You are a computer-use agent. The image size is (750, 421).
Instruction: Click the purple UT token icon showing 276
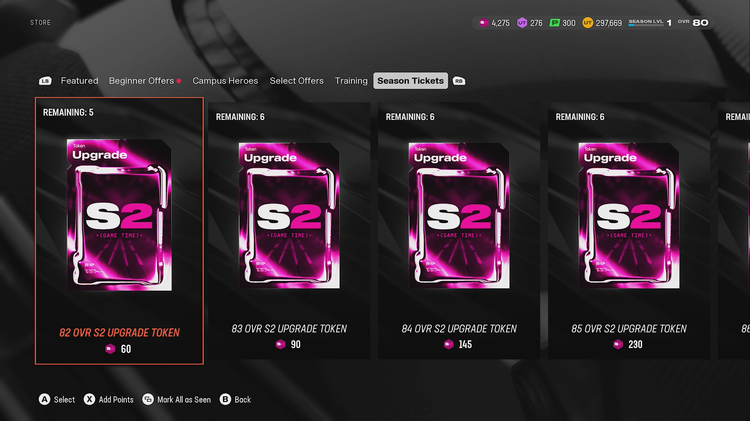pyautogui.click(x=522, y=22)
